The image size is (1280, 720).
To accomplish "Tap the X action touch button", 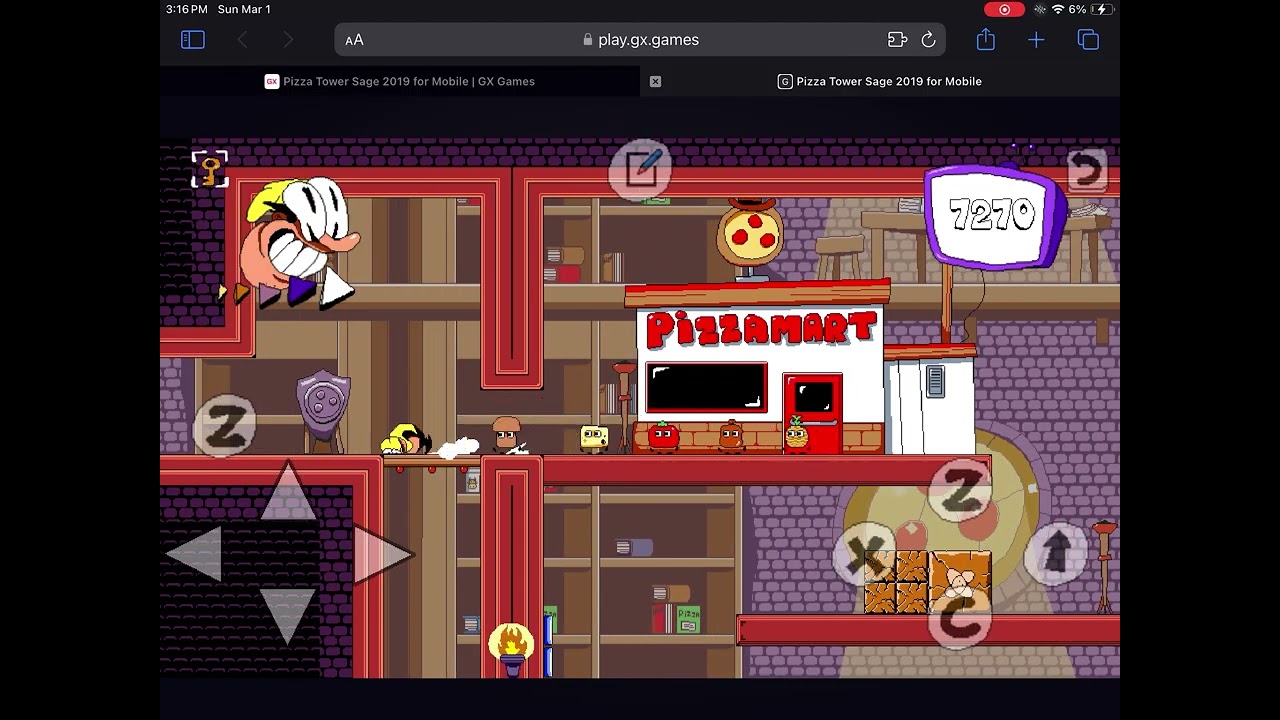I will (866, 553).
